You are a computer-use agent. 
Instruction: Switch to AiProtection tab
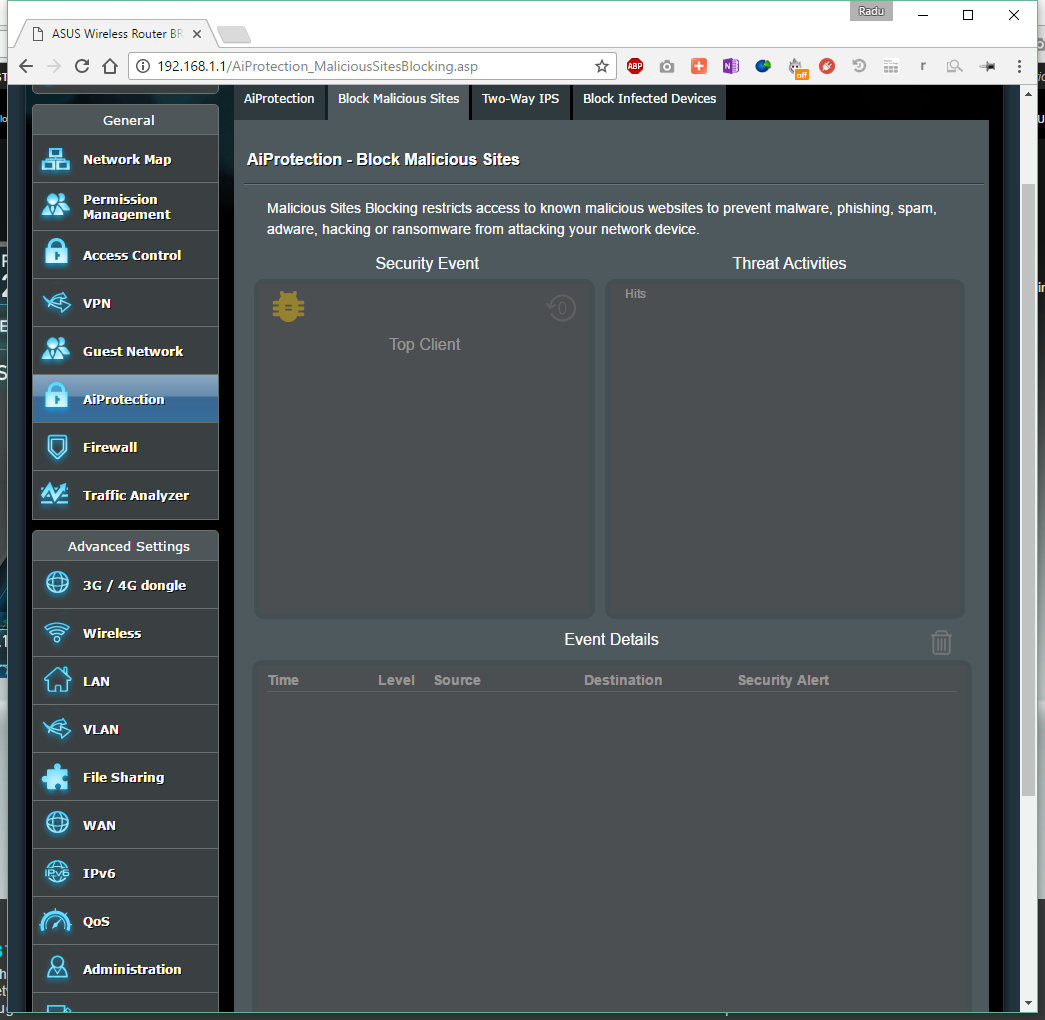click(x=279, y=99)
